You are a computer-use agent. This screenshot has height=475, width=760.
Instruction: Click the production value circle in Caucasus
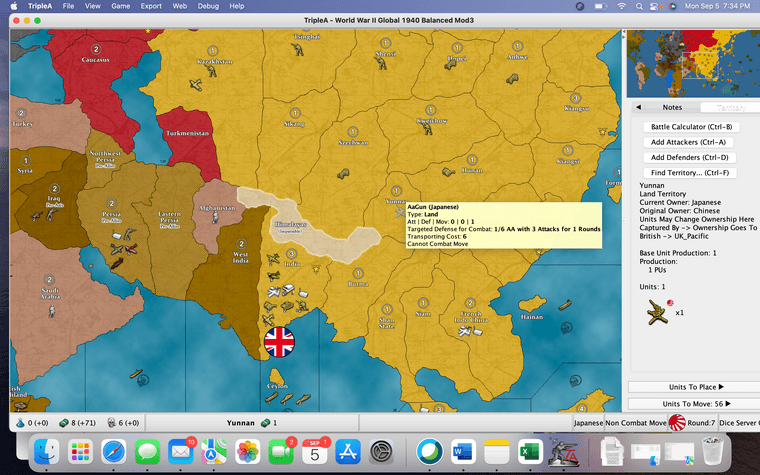tap(96, 49)
